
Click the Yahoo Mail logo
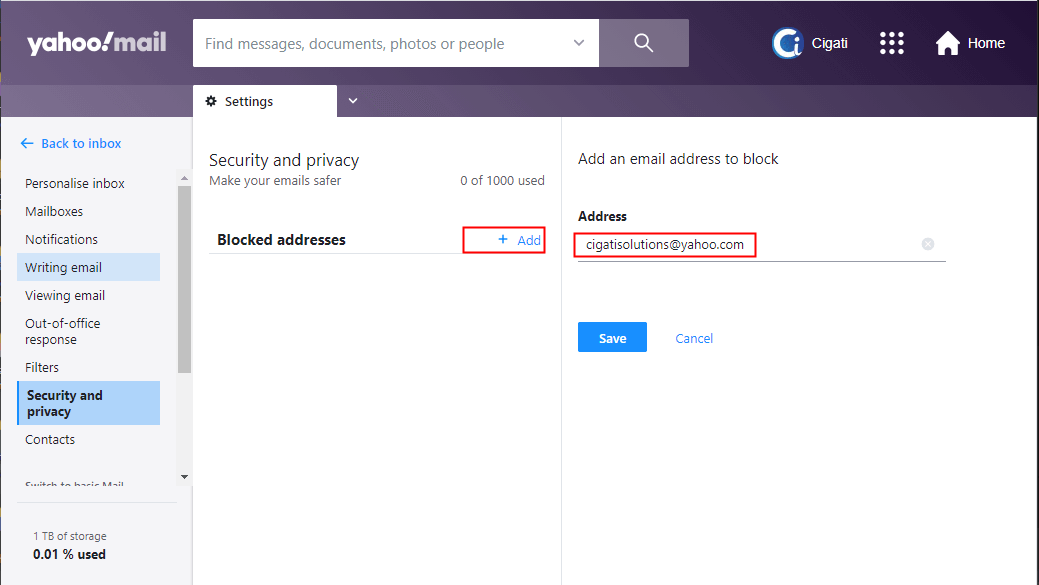pyautogui.click(x=96, y=43)
